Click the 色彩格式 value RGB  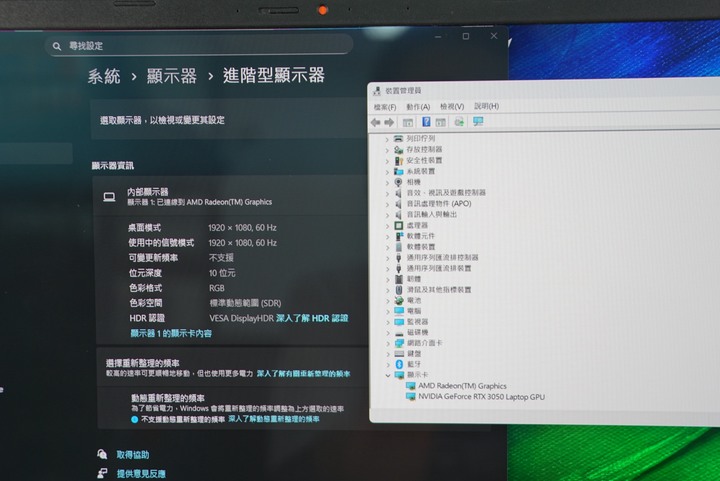tap(217, 288)
